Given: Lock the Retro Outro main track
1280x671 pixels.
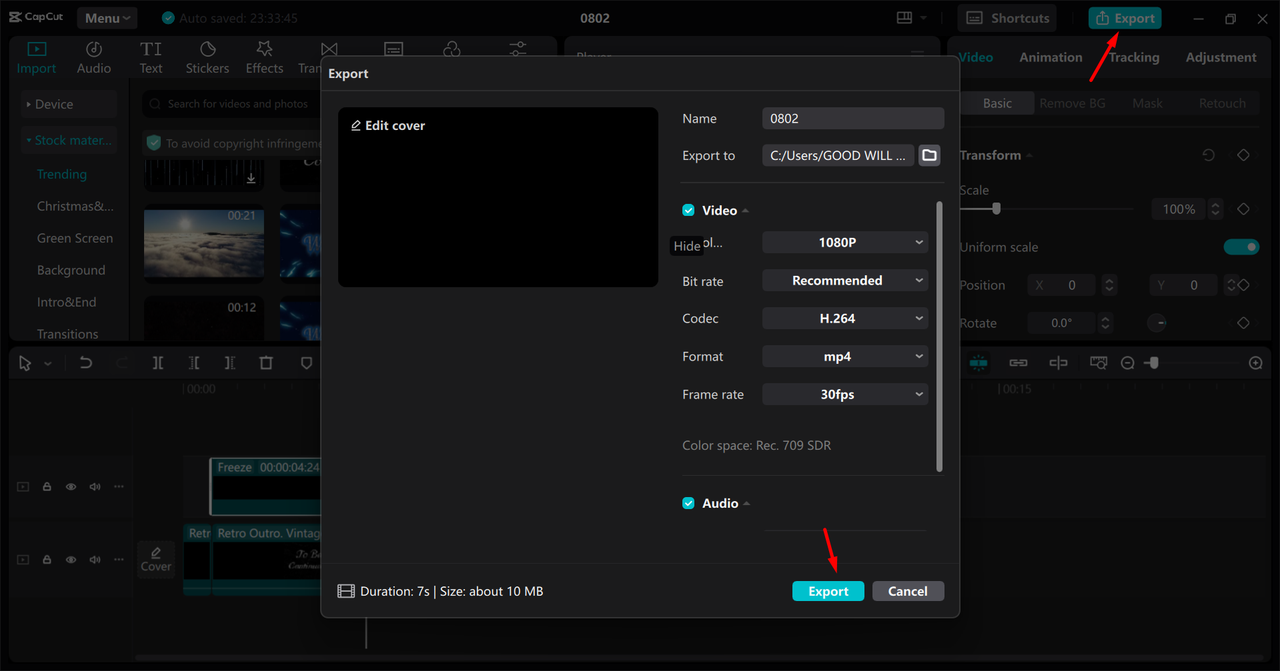Looking at the screenshot, I should click(x=47, y=560).
